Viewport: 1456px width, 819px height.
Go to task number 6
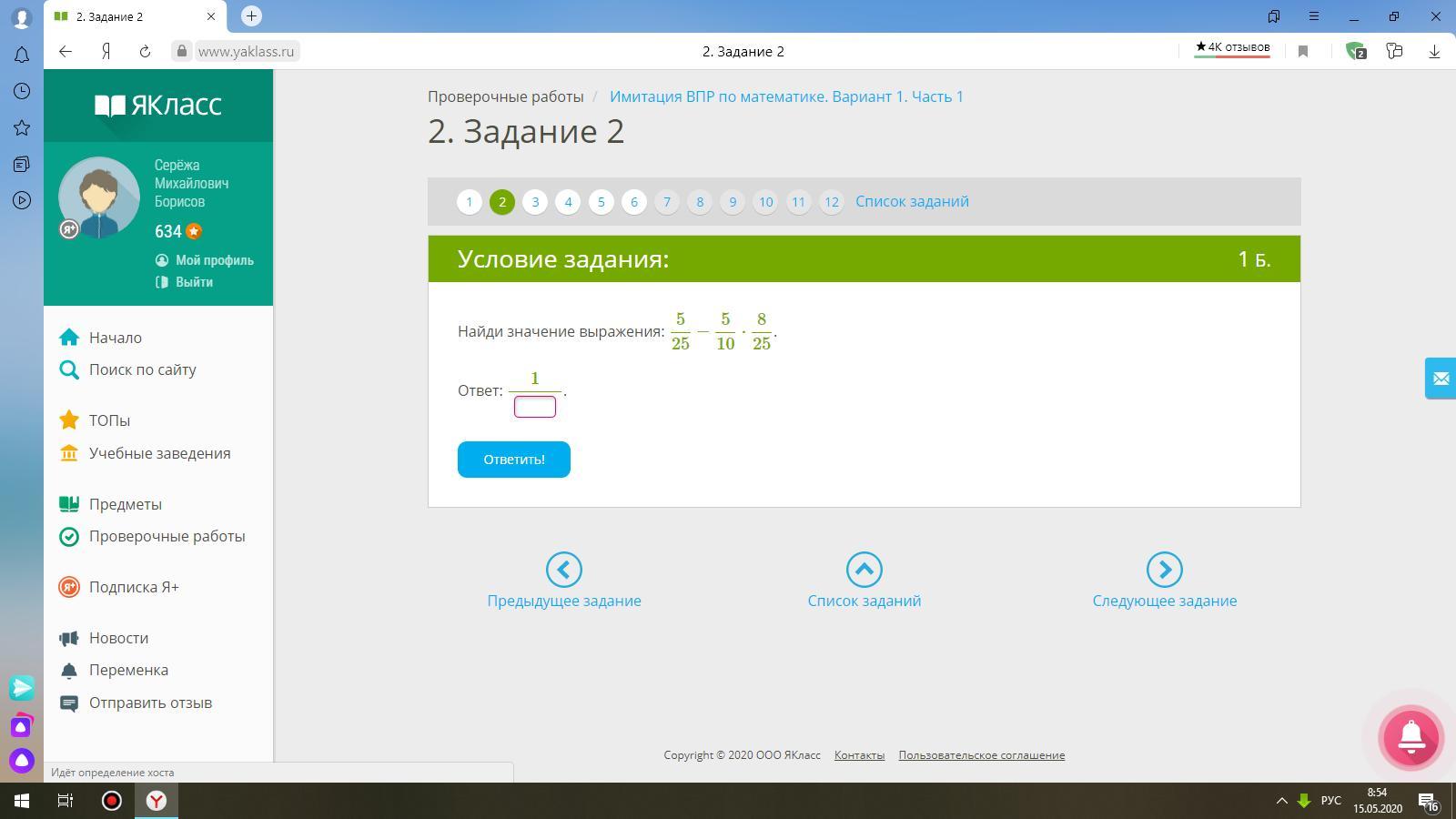(x=634, y=202)
